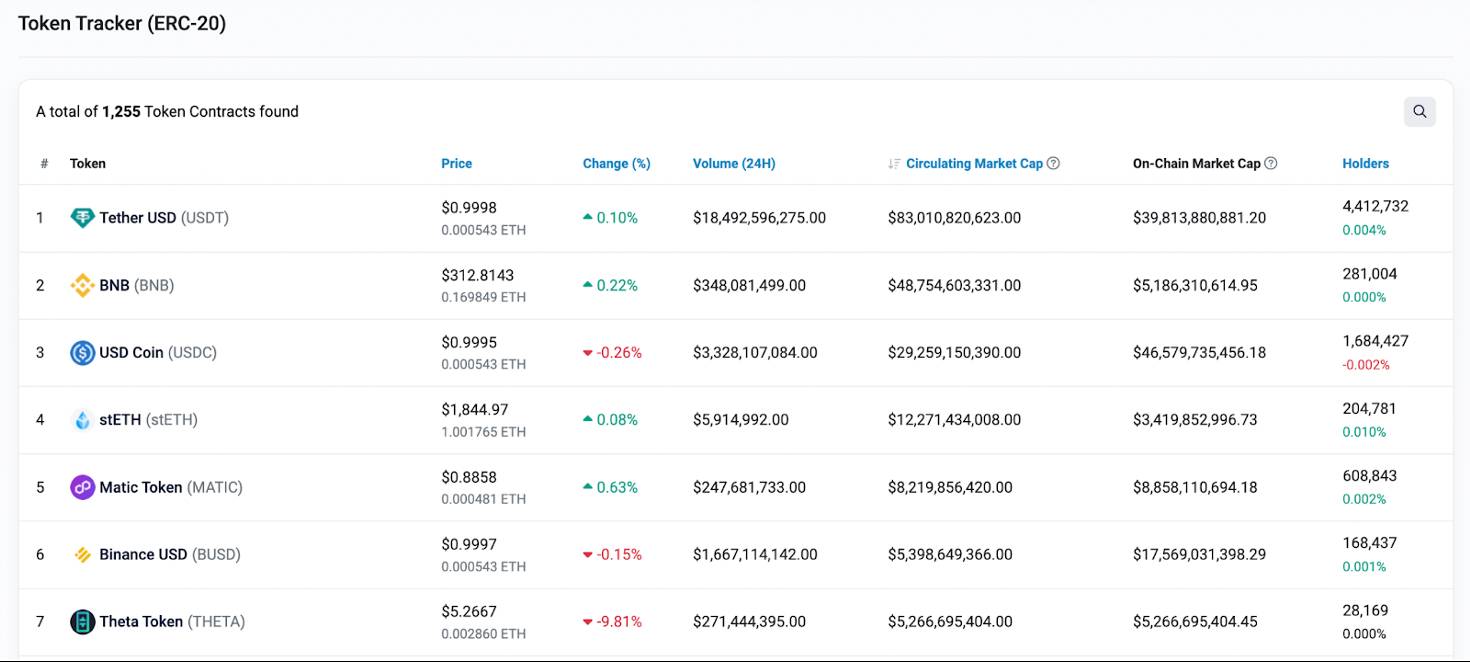The height and width of the screenshot is (662, 1470).
Task: Click BNB volume $348,081,499.00
Action: pyautogui.click(x=750, y=285)
